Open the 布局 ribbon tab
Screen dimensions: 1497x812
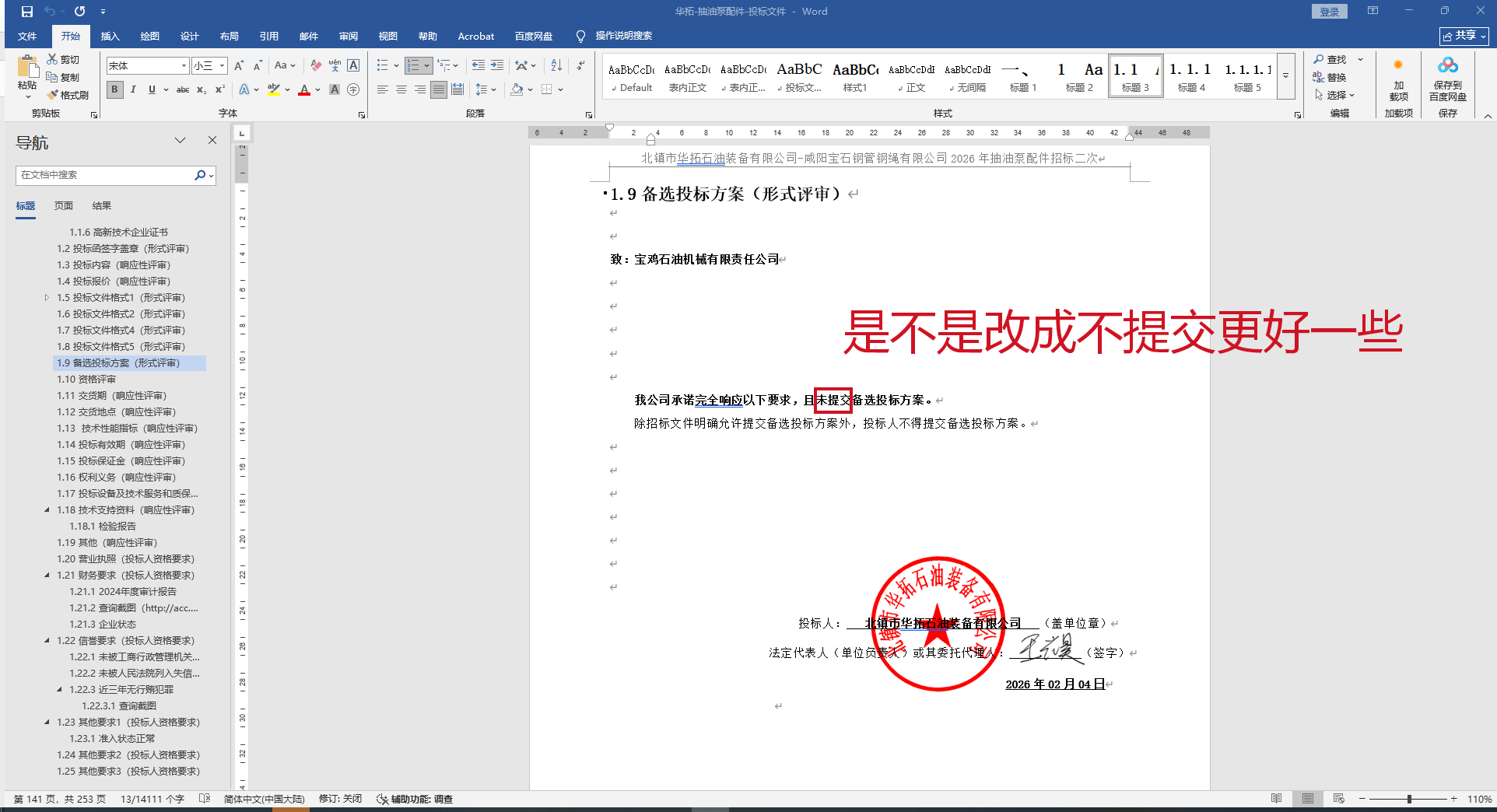tap(230, 36)
